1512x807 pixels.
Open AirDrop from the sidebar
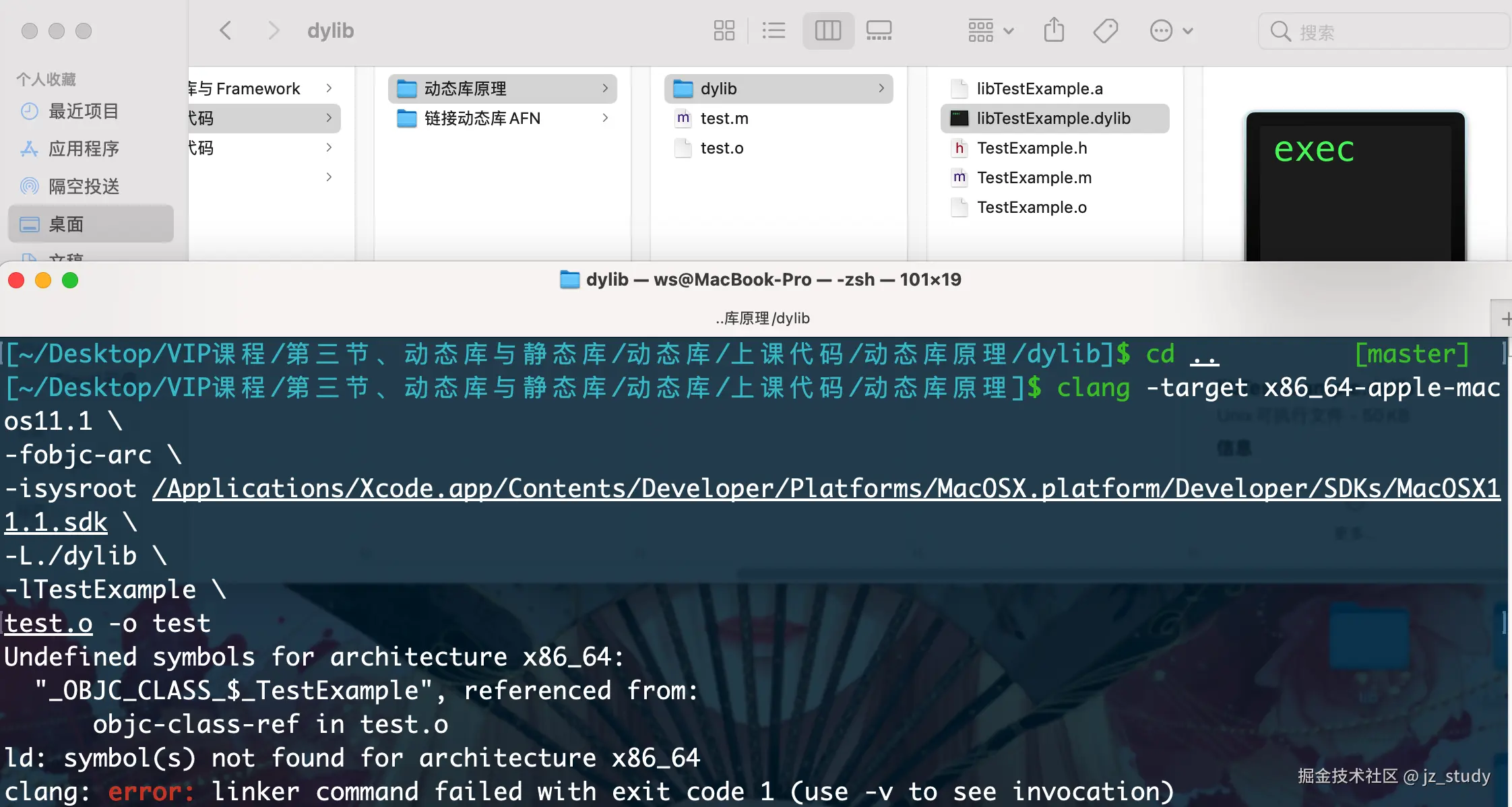84,186
